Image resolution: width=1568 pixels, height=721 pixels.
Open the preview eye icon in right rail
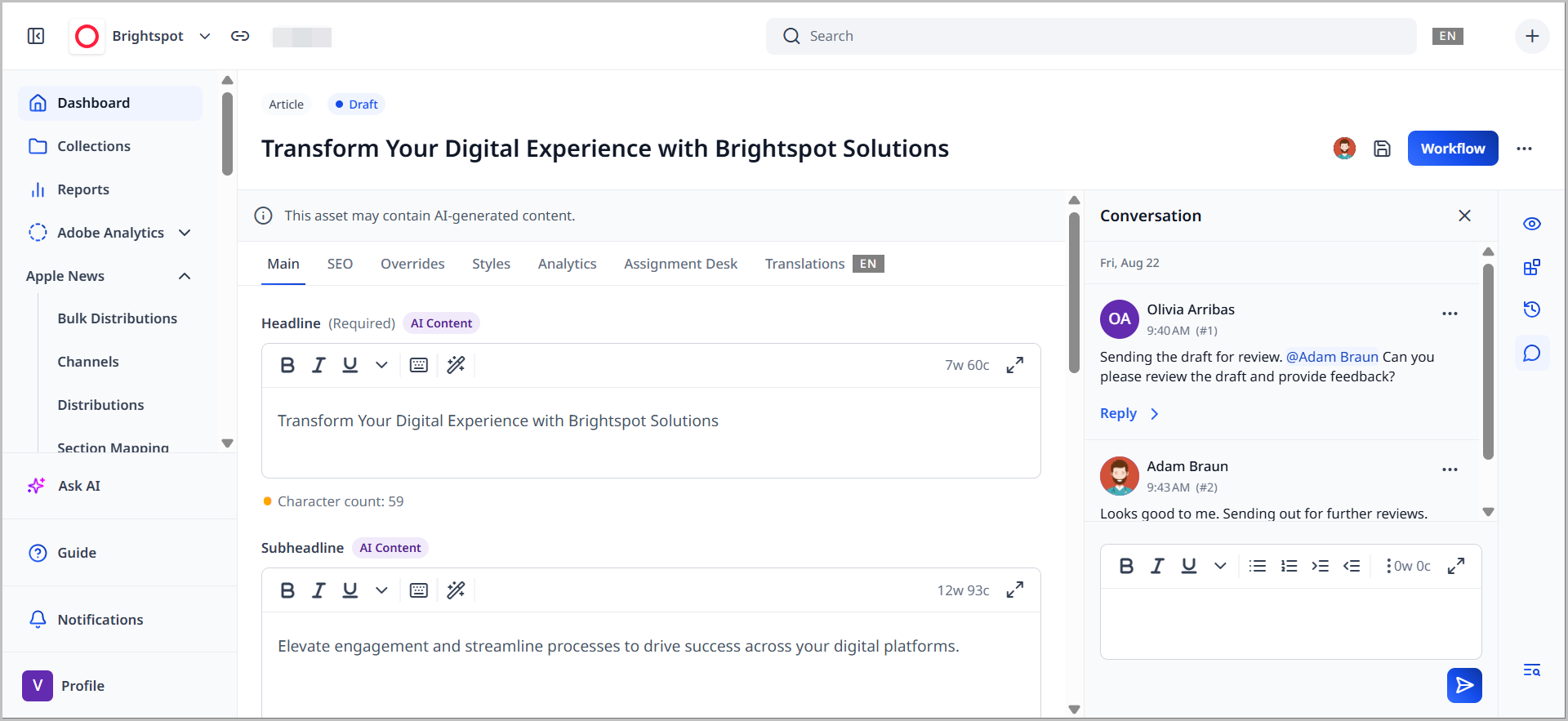coord(1532,224)
